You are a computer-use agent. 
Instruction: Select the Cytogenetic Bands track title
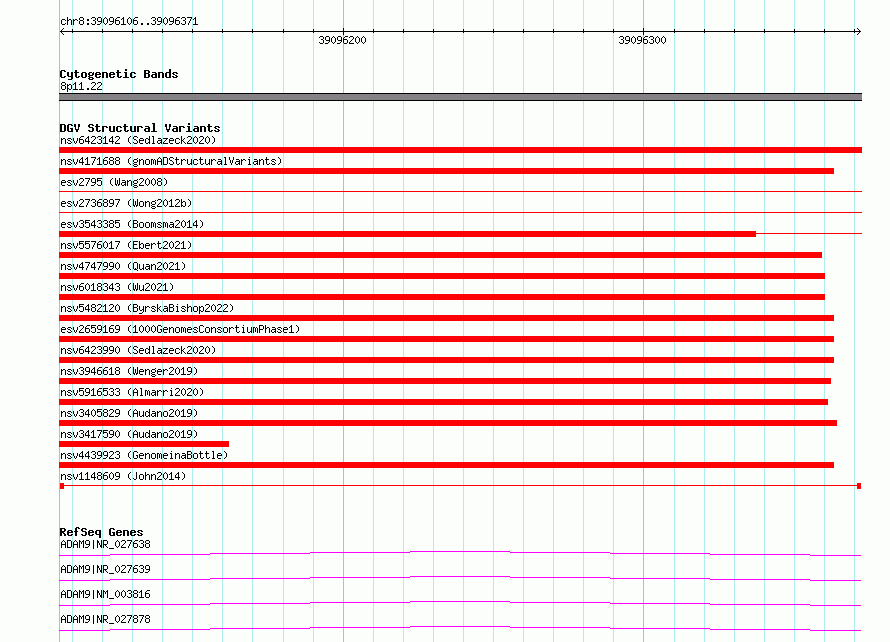coord(119,74)
